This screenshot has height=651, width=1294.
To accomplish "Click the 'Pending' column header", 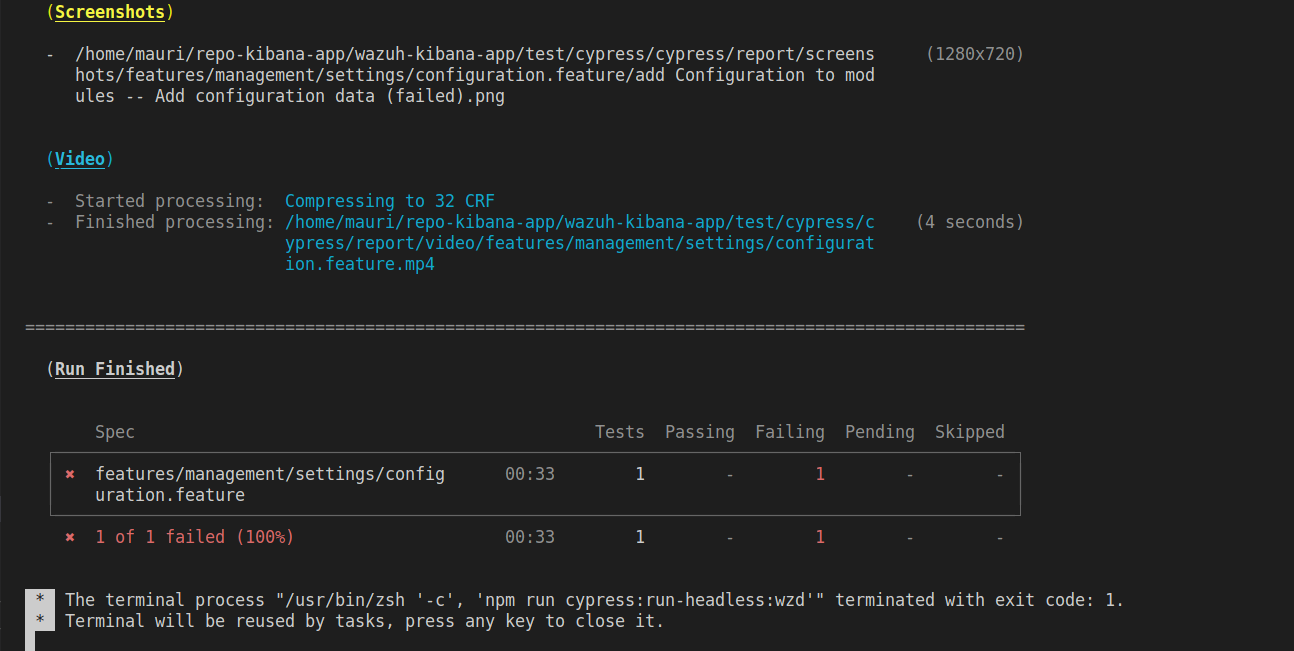I will (x=880, y=431).
